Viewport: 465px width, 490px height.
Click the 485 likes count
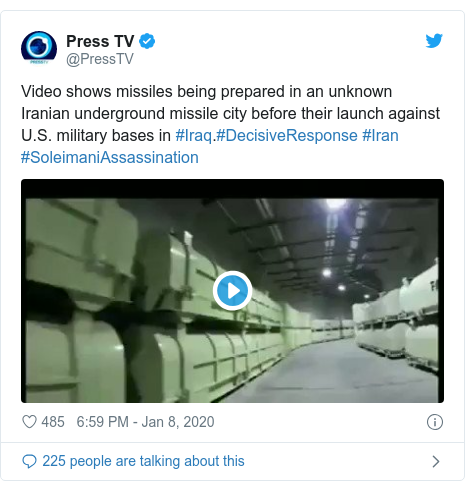tap(53, 422)
